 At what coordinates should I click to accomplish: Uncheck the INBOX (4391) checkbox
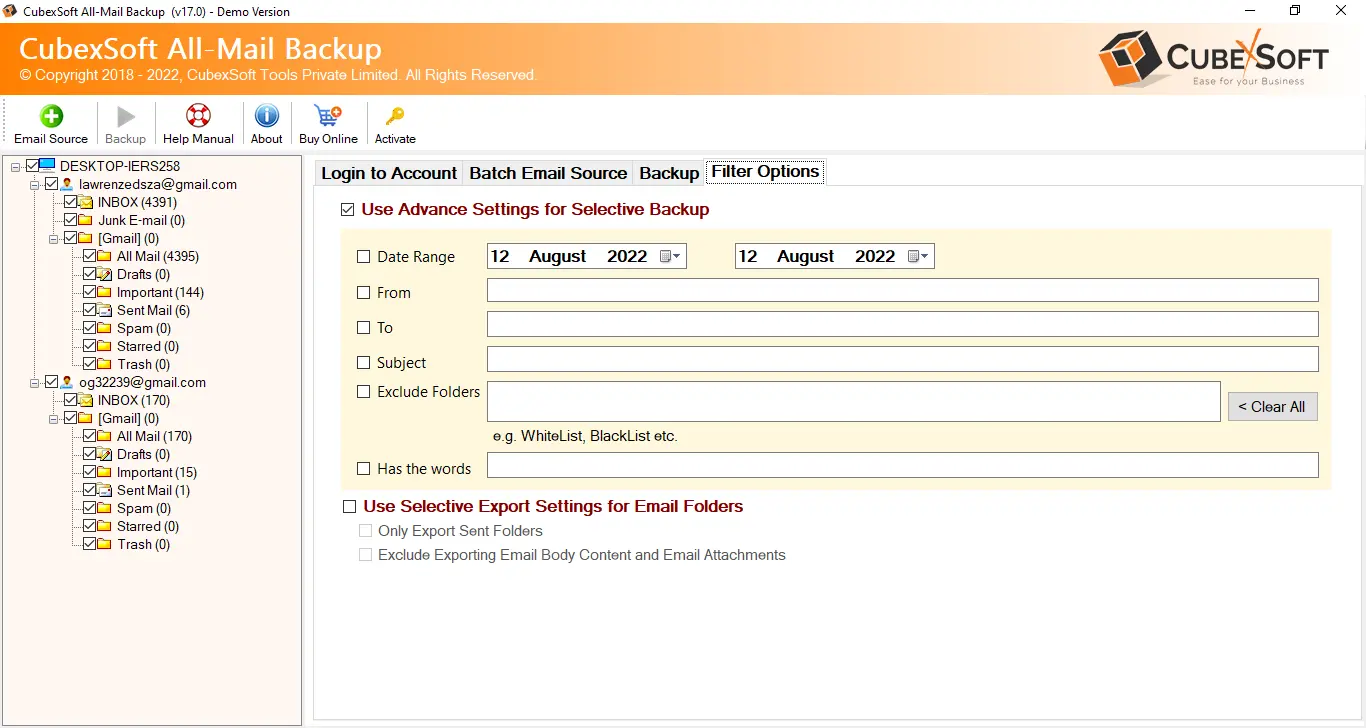[71, 202]
